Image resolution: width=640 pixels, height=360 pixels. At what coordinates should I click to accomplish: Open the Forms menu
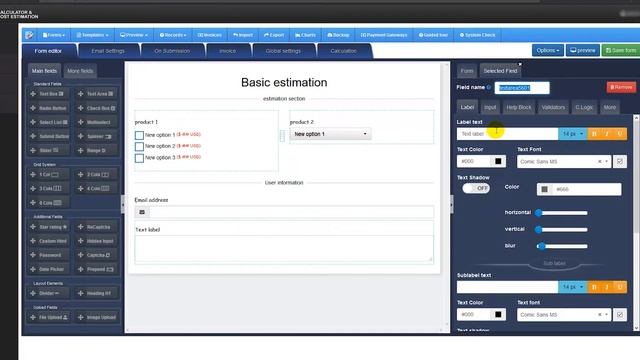(x=53, y=35)
